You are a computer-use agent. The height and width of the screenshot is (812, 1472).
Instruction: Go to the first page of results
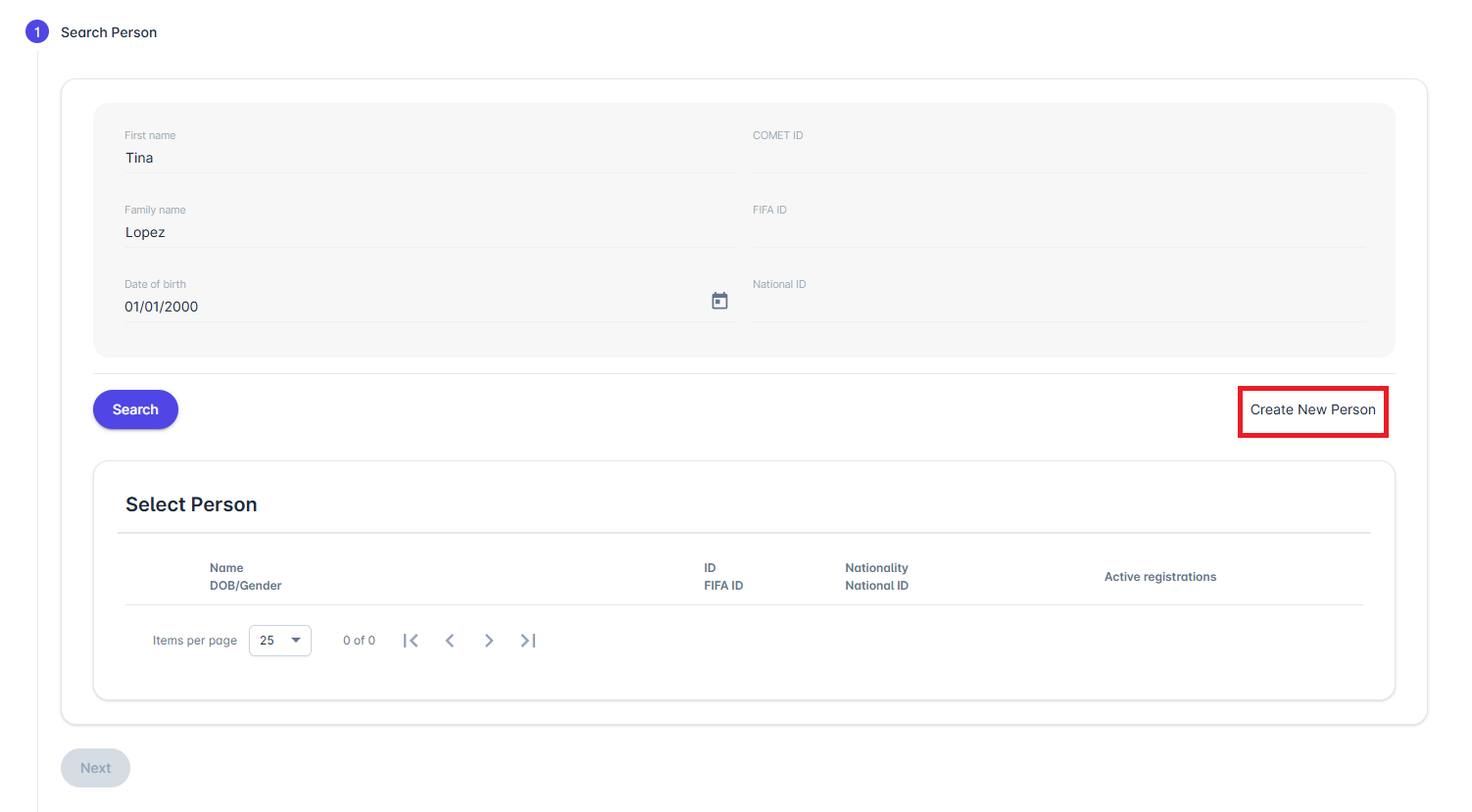coord(411,641)
